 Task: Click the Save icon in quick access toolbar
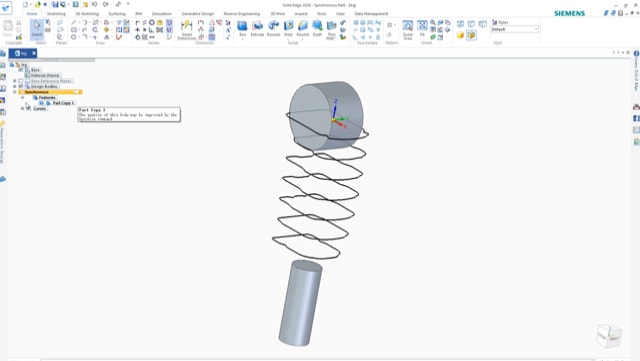click(x=55, y=4)
